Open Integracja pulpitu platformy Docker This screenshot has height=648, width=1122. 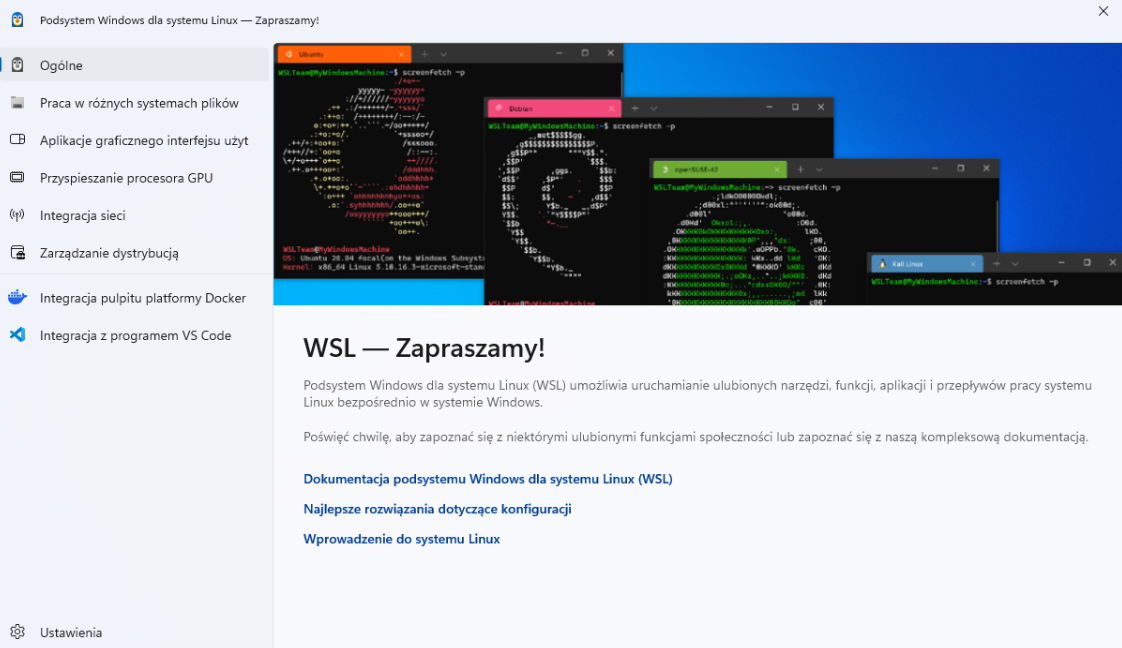click(x=135, y=298)
